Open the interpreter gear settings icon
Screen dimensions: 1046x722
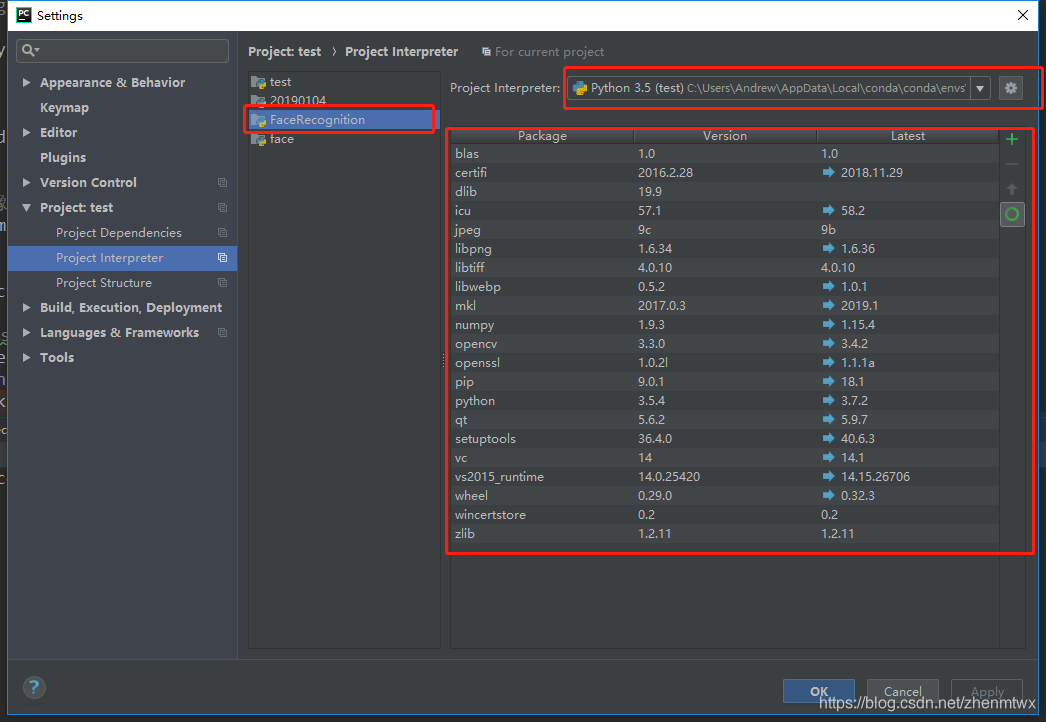click(x=1011, y=88)
